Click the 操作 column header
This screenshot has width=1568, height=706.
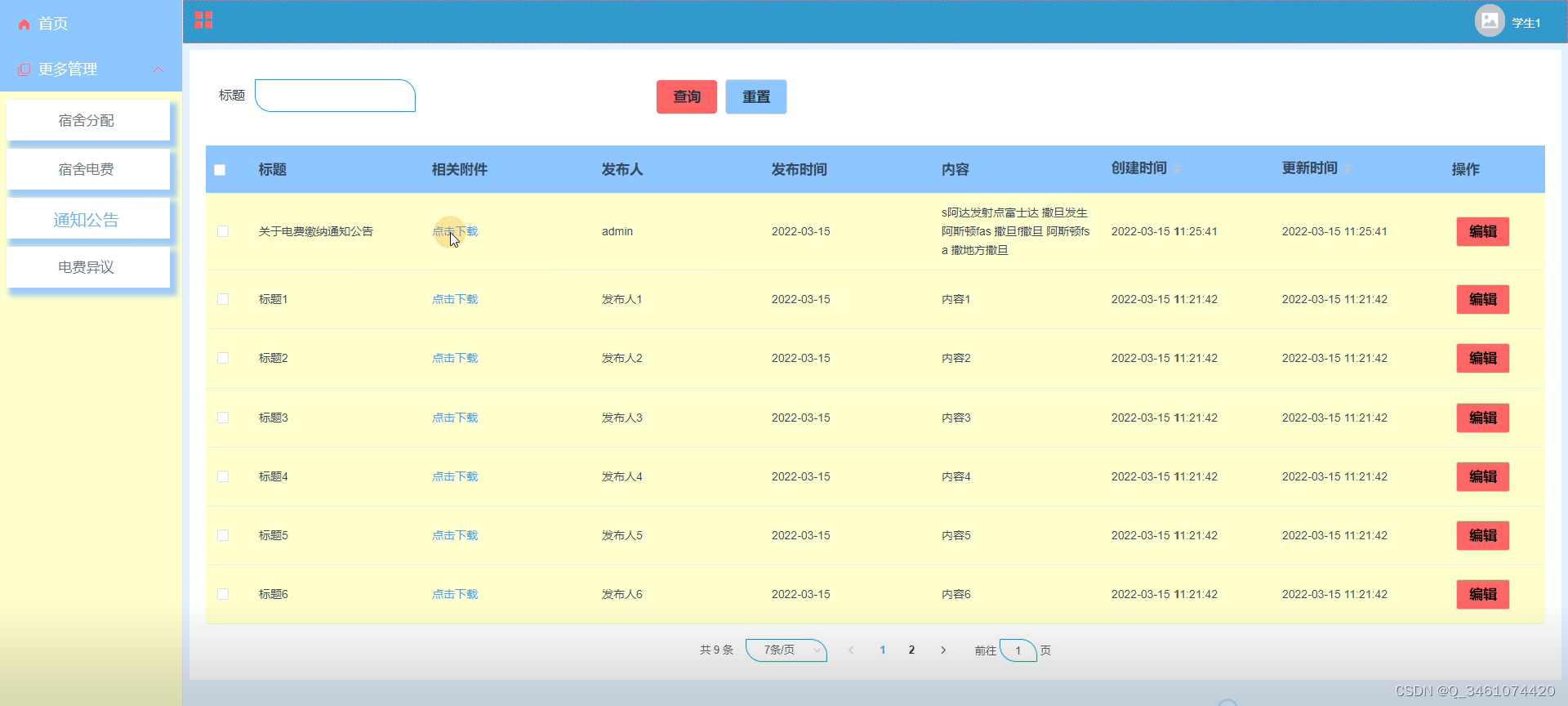[1466, 169]
